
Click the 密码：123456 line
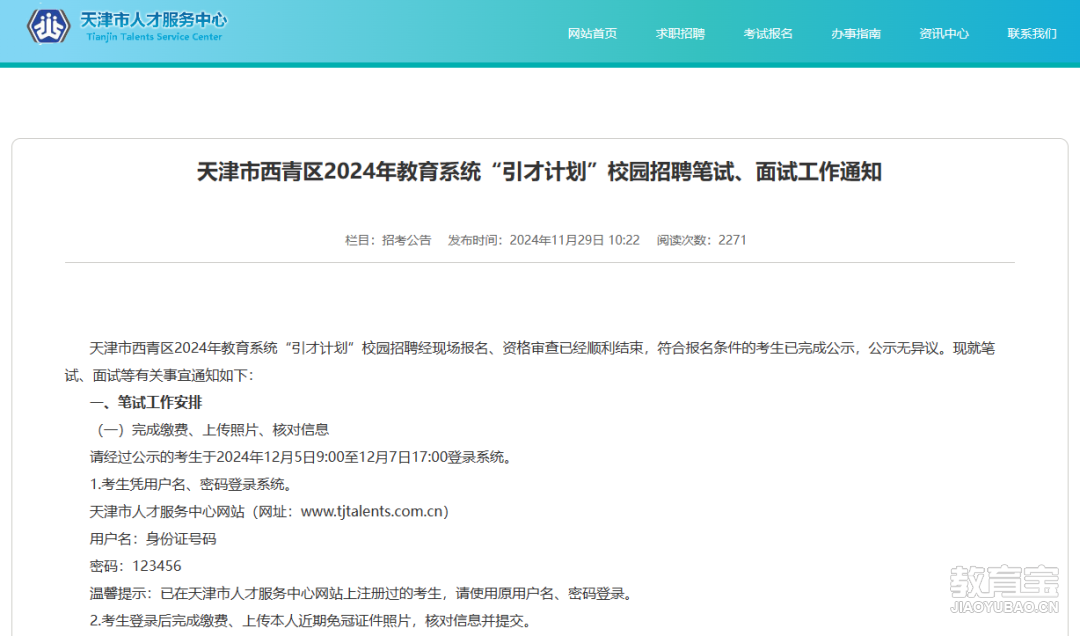pos(136,566)
